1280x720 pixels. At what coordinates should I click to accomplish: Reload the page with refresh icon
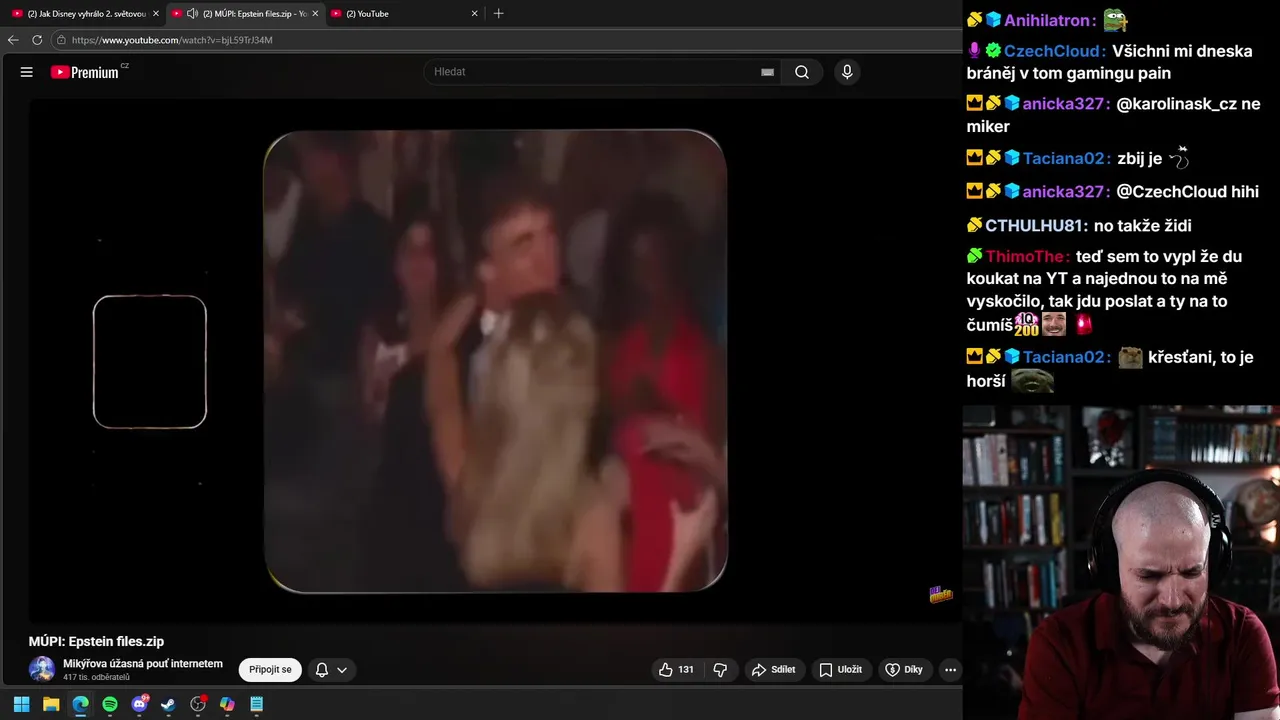37,40
